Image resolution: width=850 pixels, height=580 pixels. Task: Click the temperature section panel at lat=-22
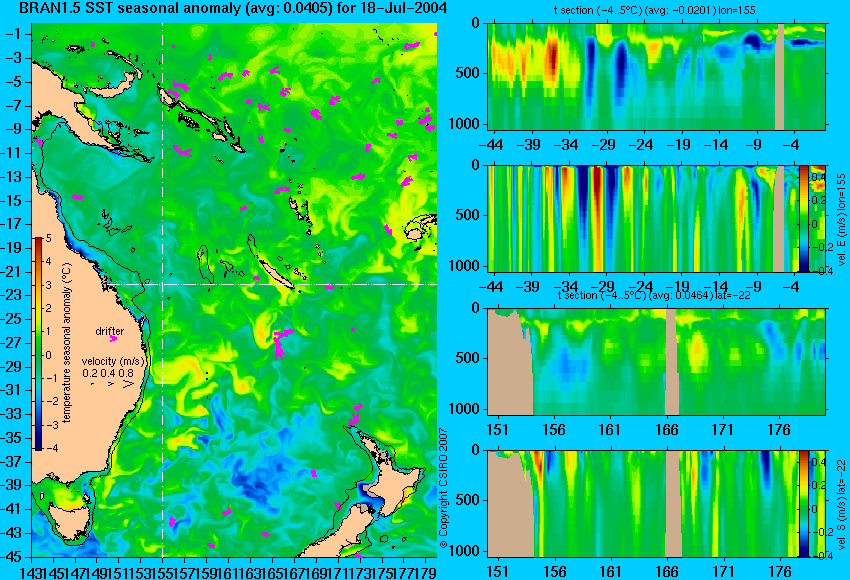point(656,362)
